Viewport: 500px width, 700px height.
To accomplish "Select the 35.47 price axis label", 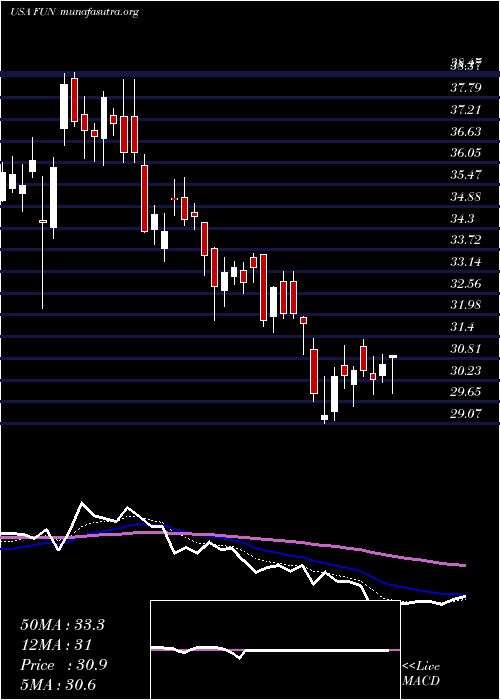I will 466,175.
